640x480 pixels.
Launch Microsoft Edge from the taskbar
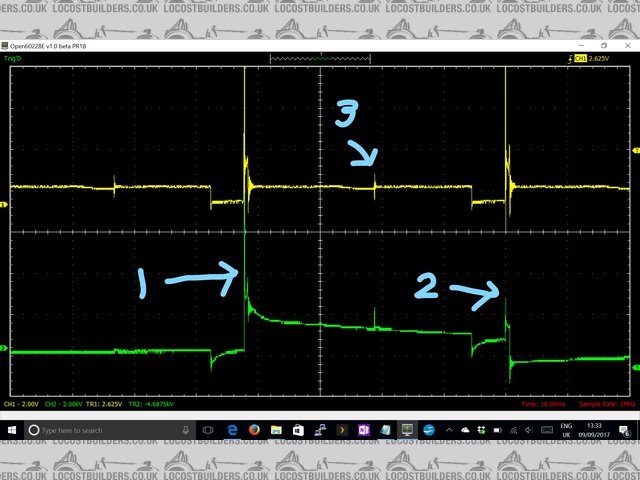[x=231, y=429]
